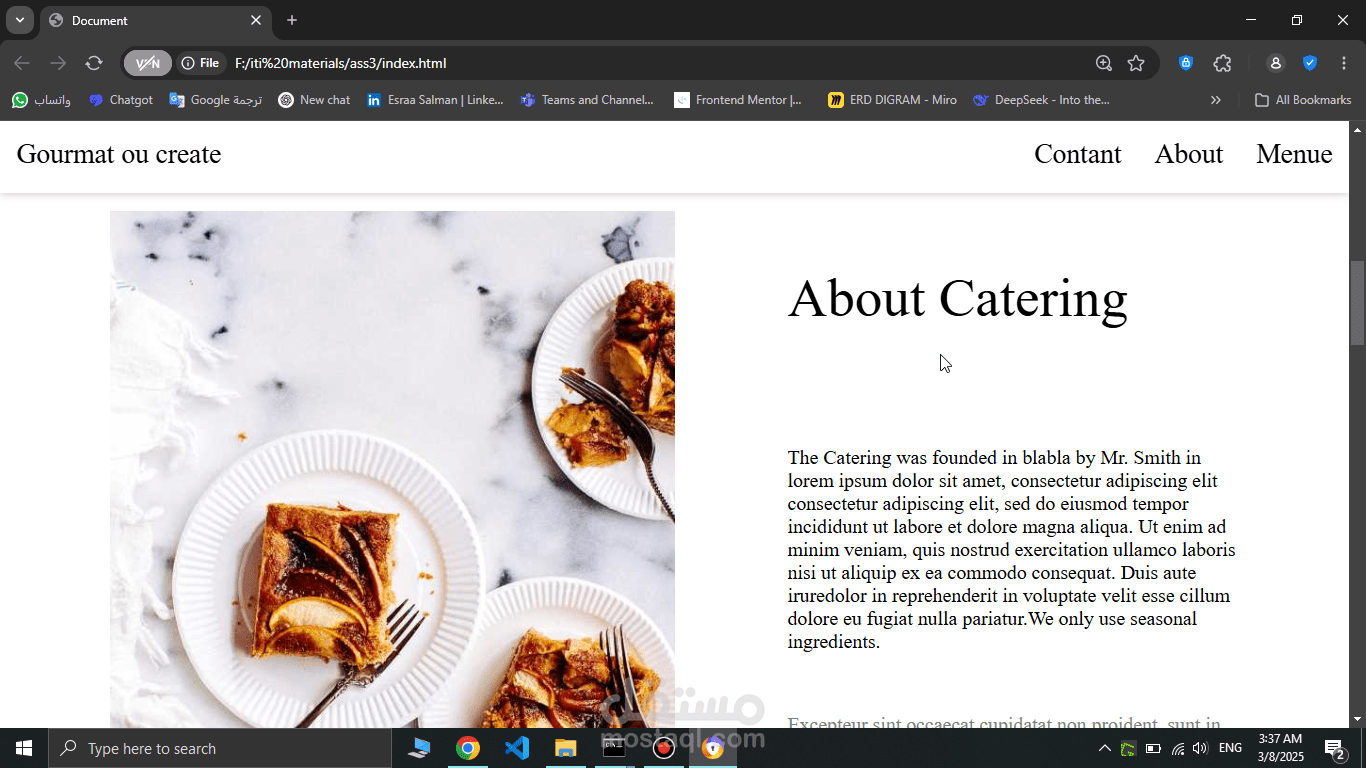Click the dessert plates photo
Viewport: 1366px width, 768px height.
(392, 469)
